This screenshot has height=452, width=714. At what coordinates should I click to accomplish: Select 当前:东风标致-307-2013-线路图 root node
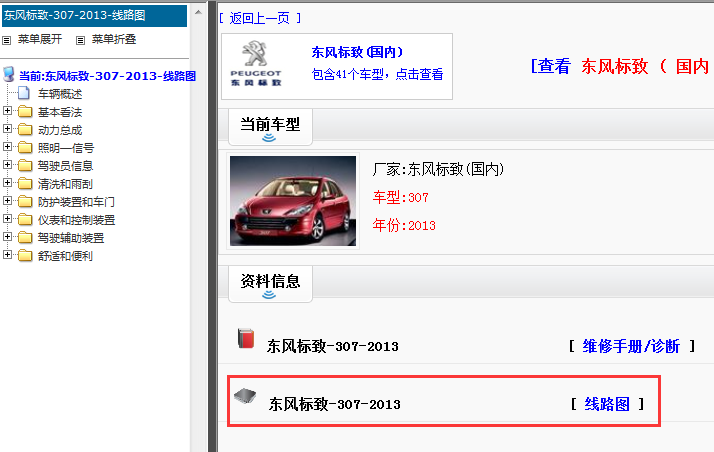[107, 76]
